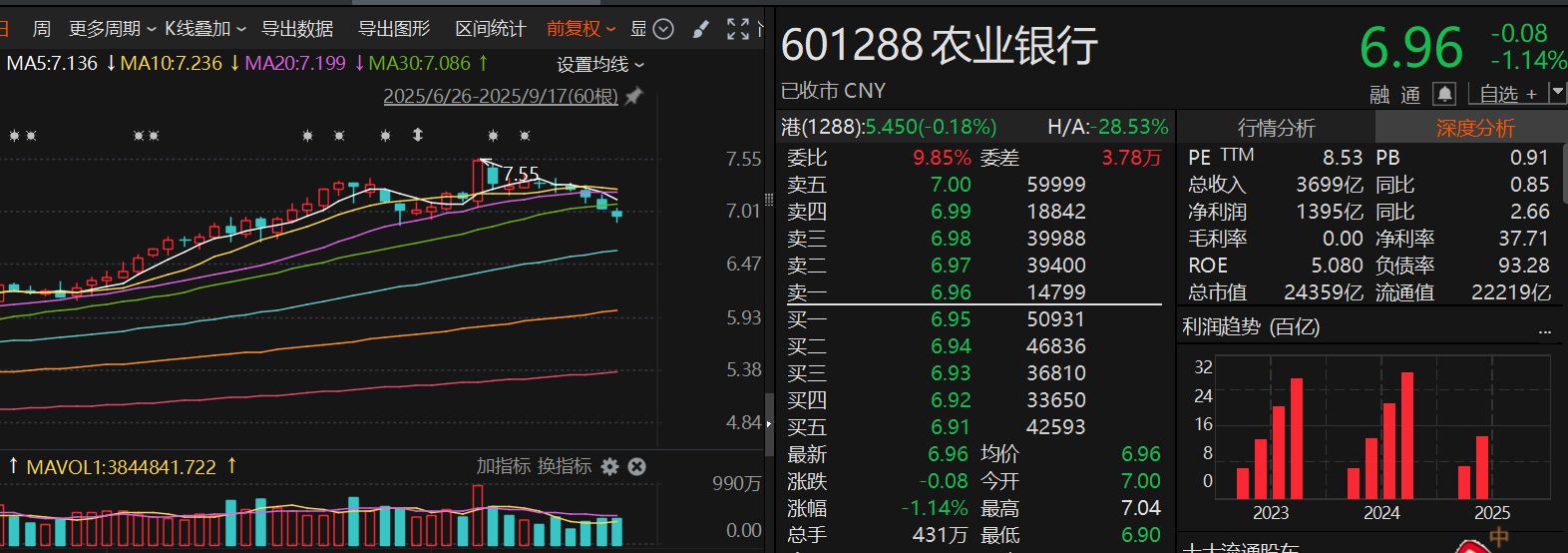The height and width of the screenshot is (553, 1568).
Task: Click the 总收入 3699亿 entry
Action: pos(1275,185)
